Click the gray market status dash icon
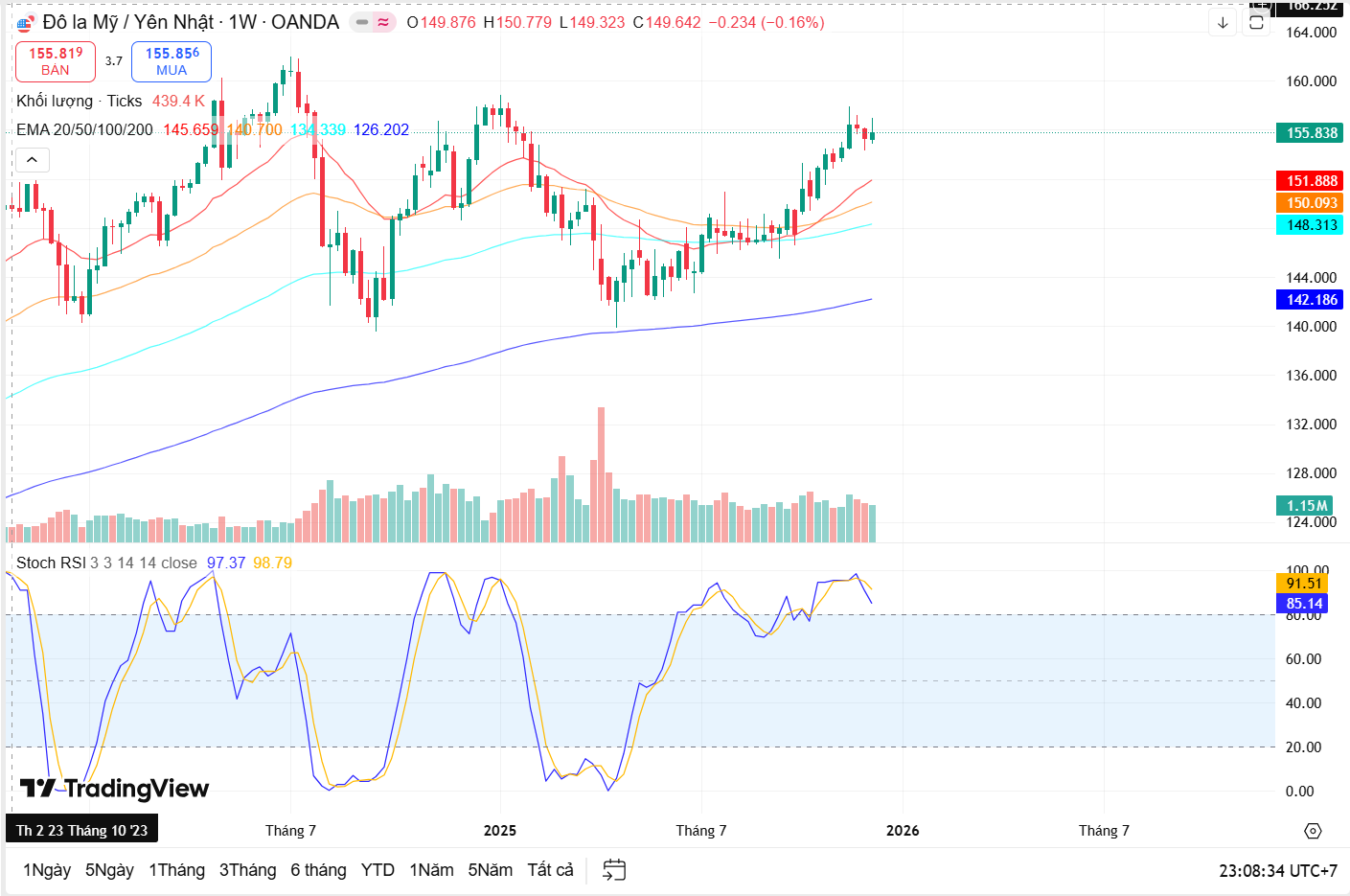 [x=362, y=22]
